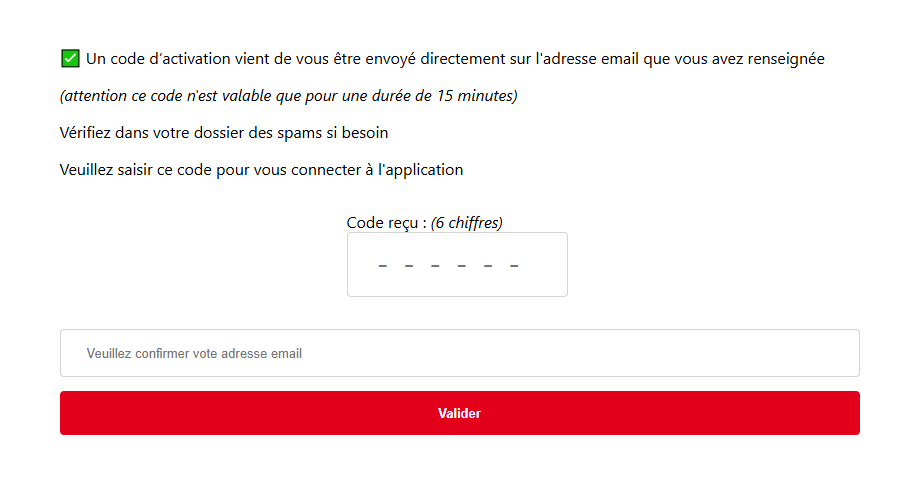The width and height of the screenshot is (919, 503).
Task: Click the sixth dash of the code field
Action: click(514, 266)
